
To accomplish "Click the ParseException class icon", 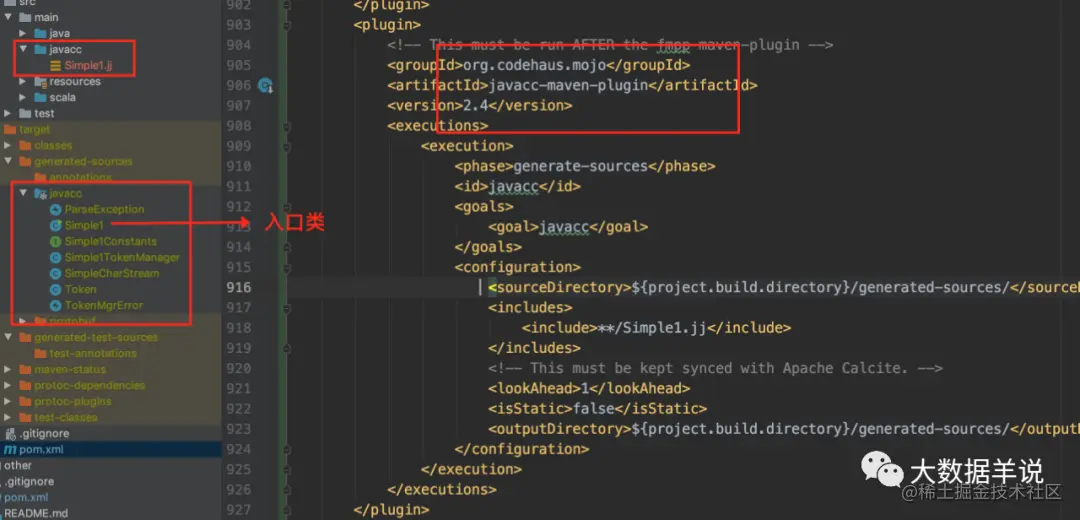I will (x=56, y=209).
